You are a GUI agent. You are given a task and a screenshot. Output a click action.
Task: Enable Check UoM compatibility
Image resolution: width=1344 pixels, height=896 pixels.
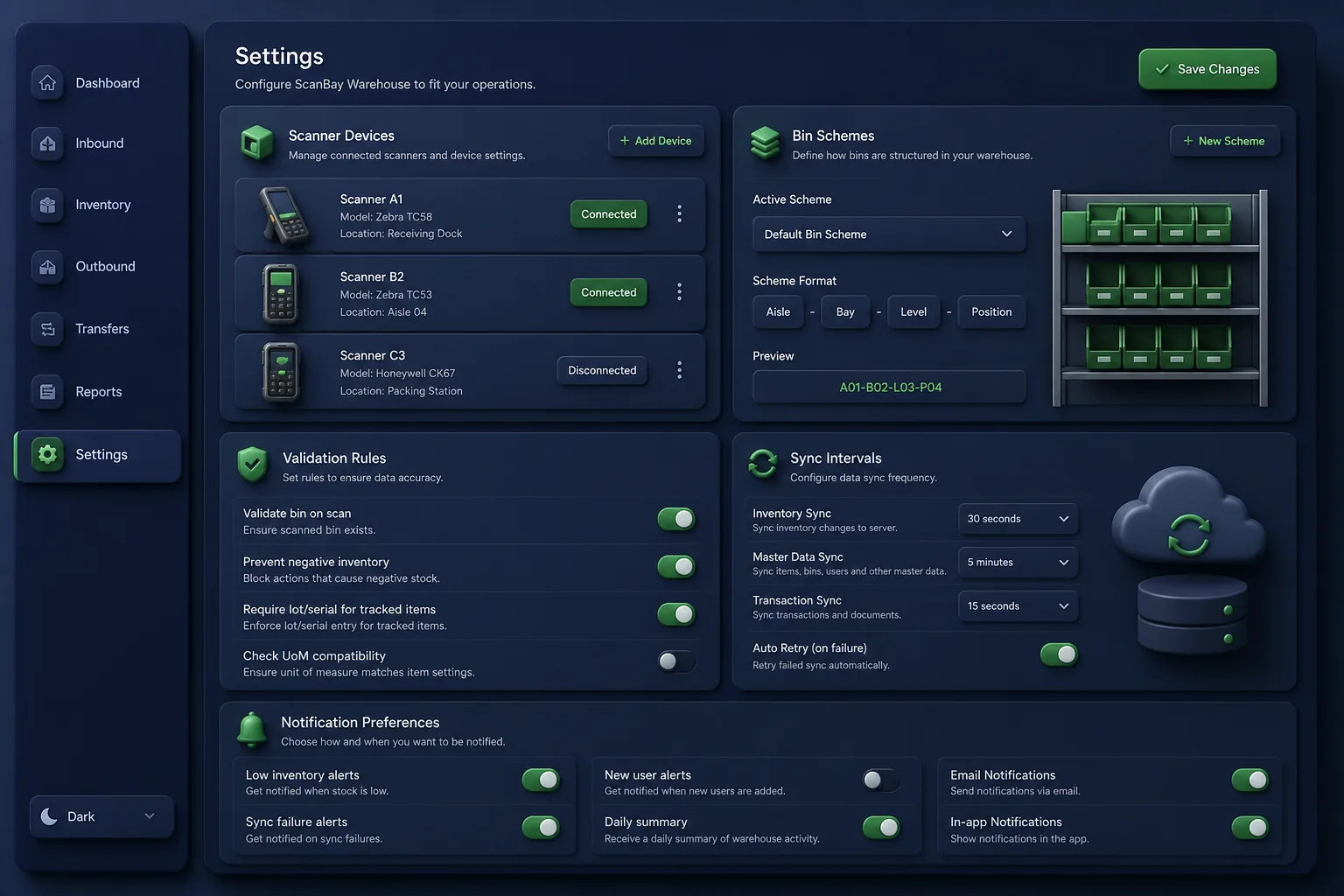[x=676, y=661]
